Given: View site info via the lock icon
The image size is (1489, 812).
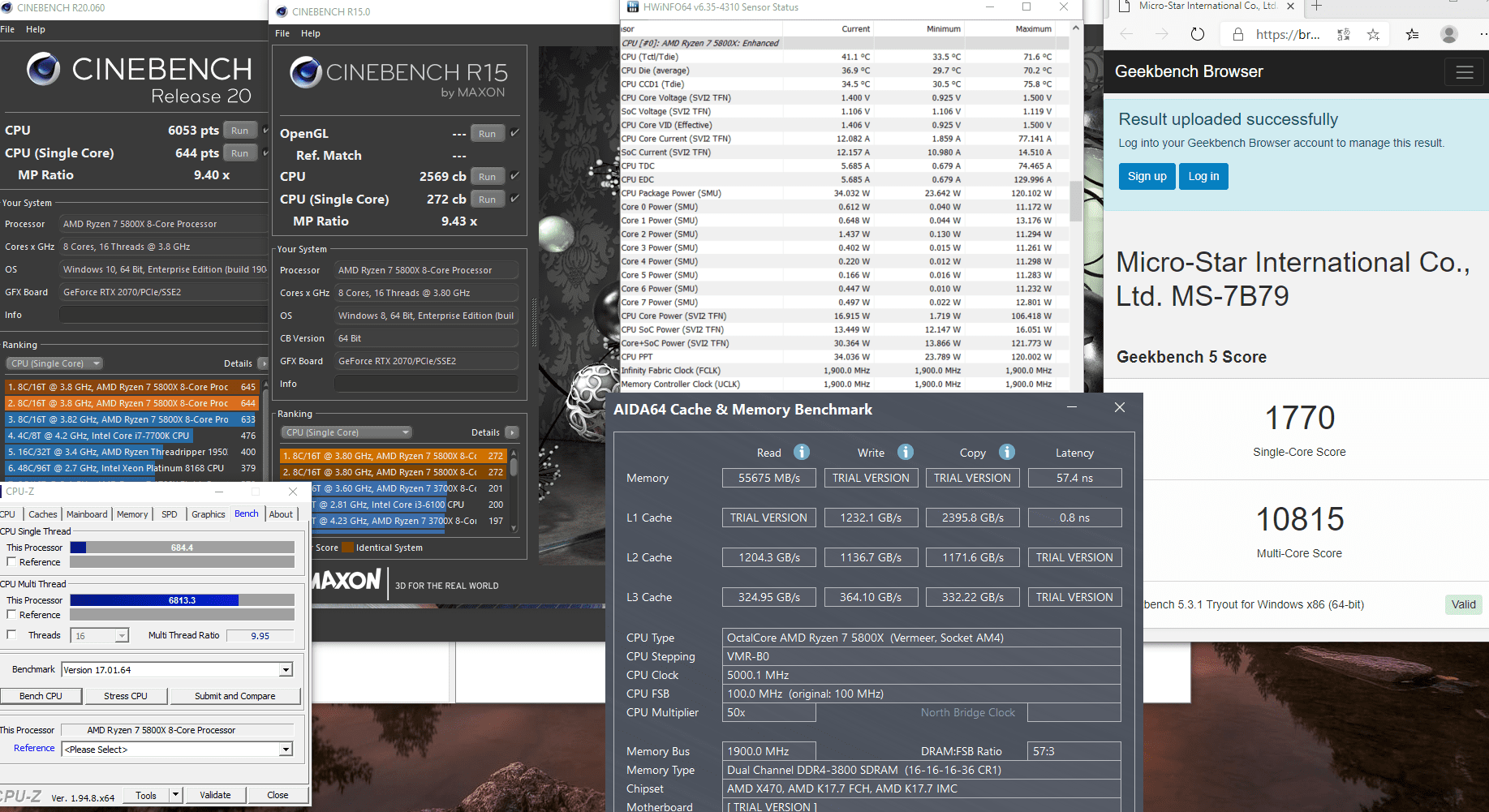Looking at the screenshot, I should coord(1237,35).
